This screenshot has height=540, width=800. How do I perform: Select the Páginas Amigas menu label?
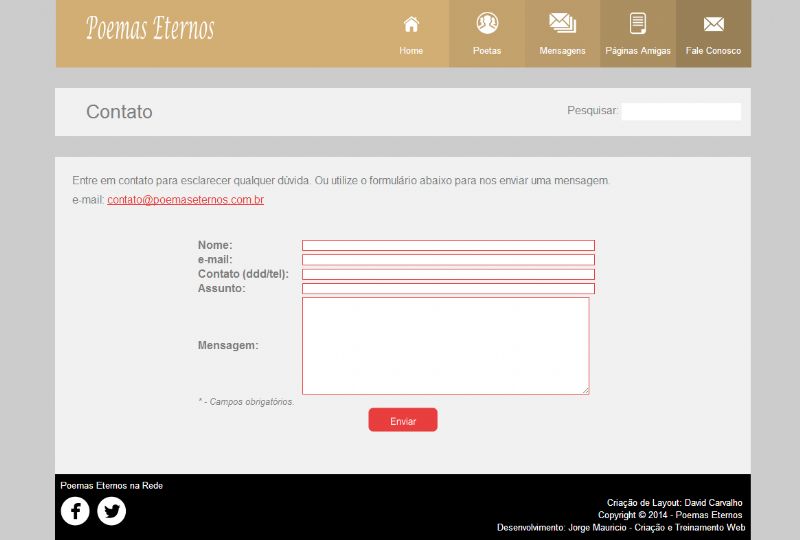(x=638, y=51)
